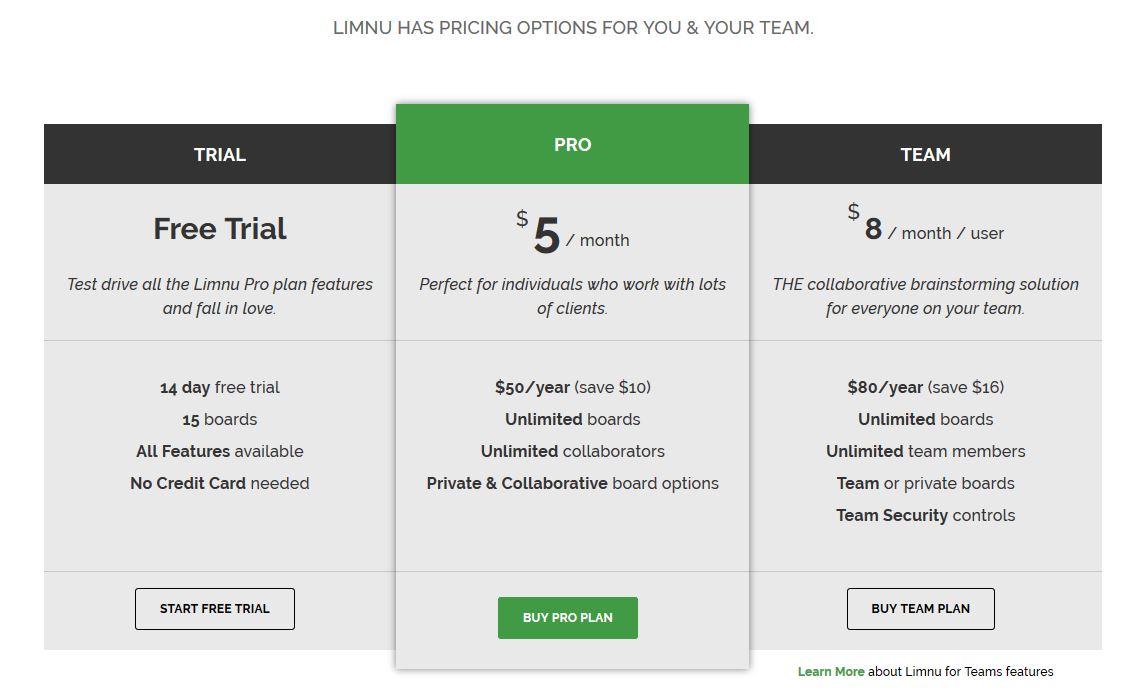Select the TEAM column header
Image resolution: width=1141 pixels, height=699 pixels.
(x=926, y=154)
